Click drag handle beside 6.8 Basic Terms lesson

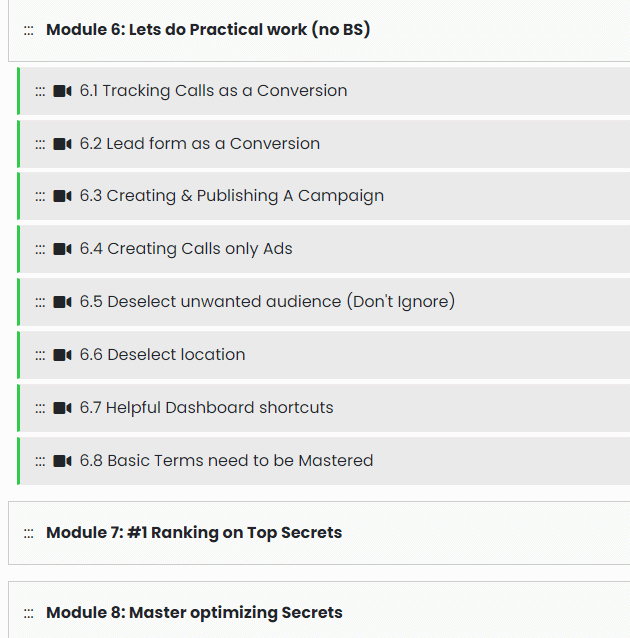point(40,461)
